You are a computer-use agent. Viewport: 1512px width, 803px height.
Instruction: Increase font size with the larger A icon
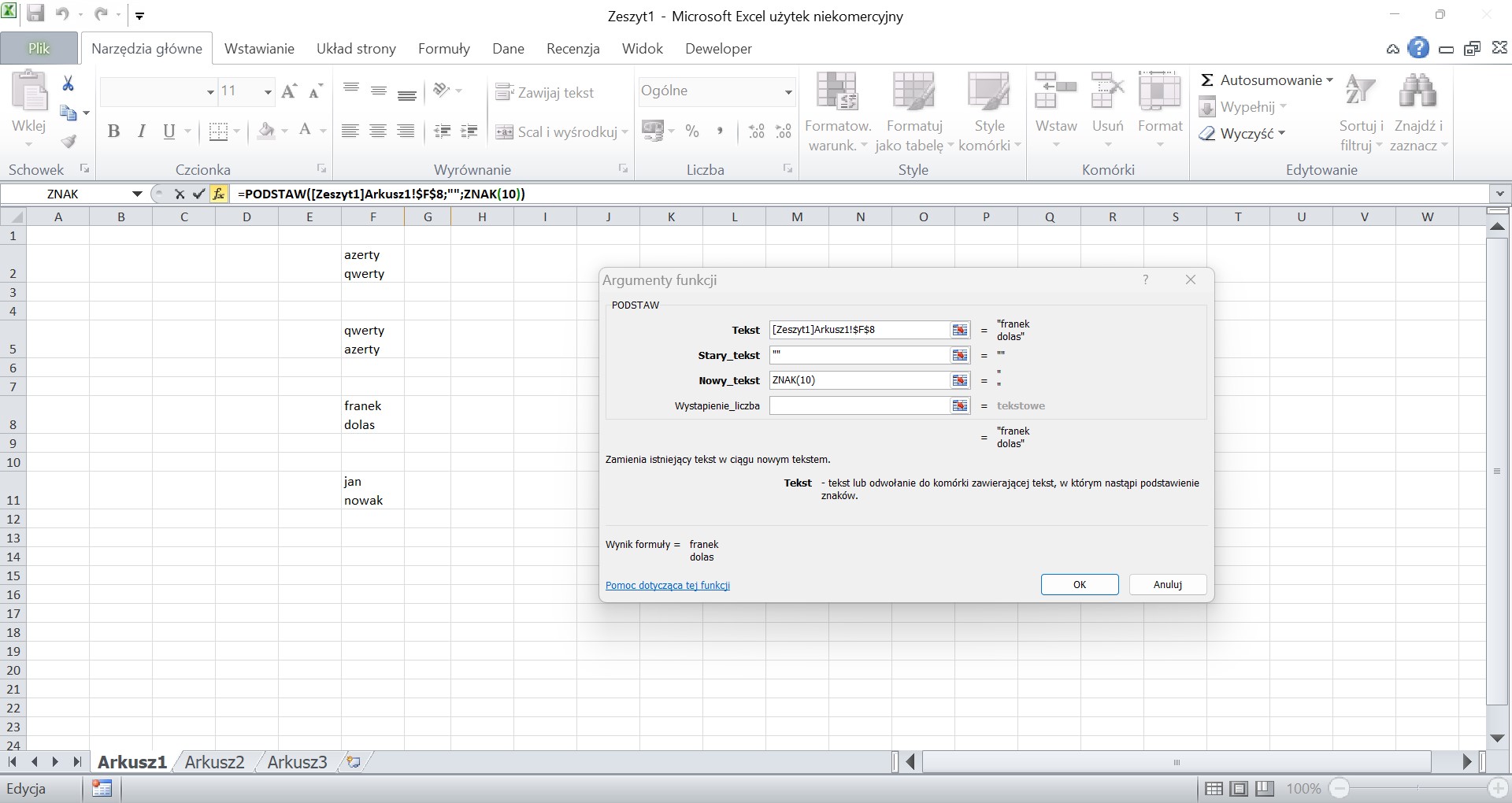click(289, 91)
